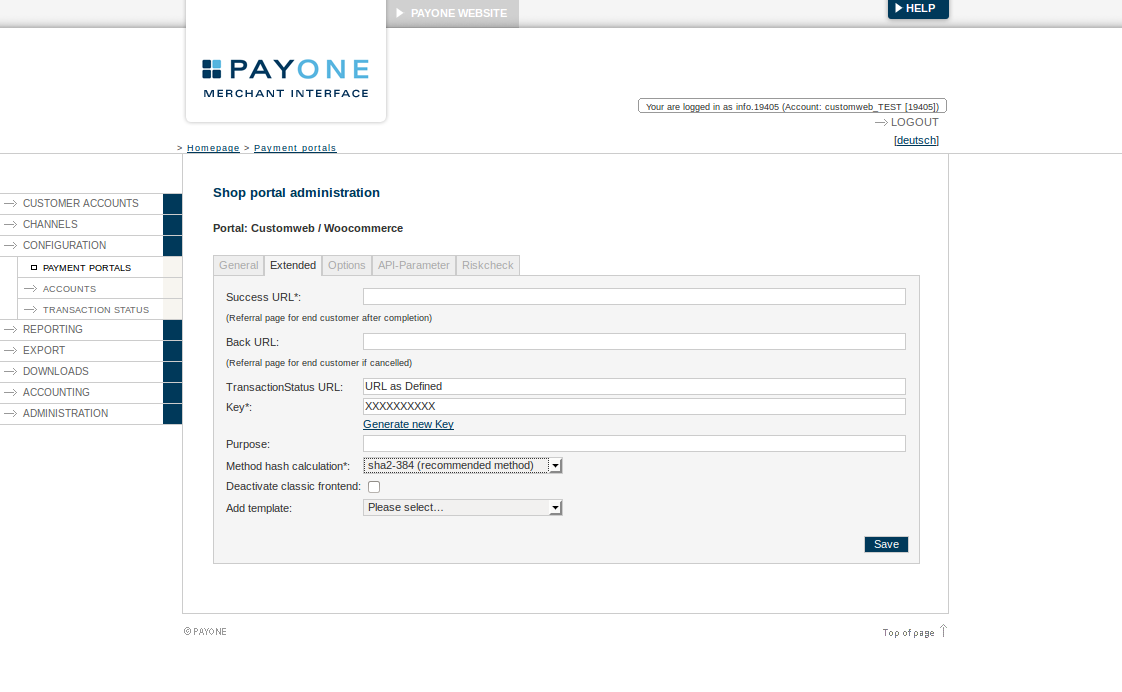Click the square bullet beside Payment Portals

34,268
